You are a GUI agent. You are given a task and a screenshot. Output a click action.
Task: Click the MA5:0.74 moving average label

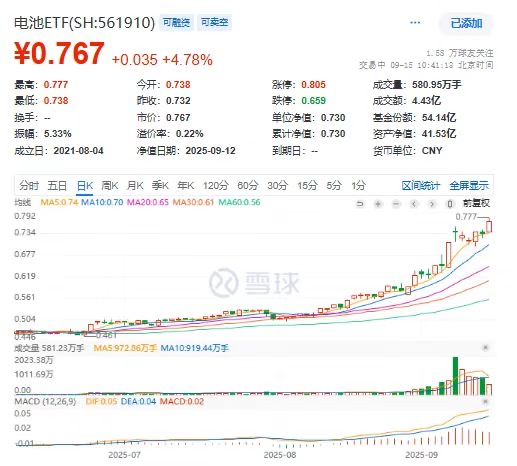pos(59,202)
